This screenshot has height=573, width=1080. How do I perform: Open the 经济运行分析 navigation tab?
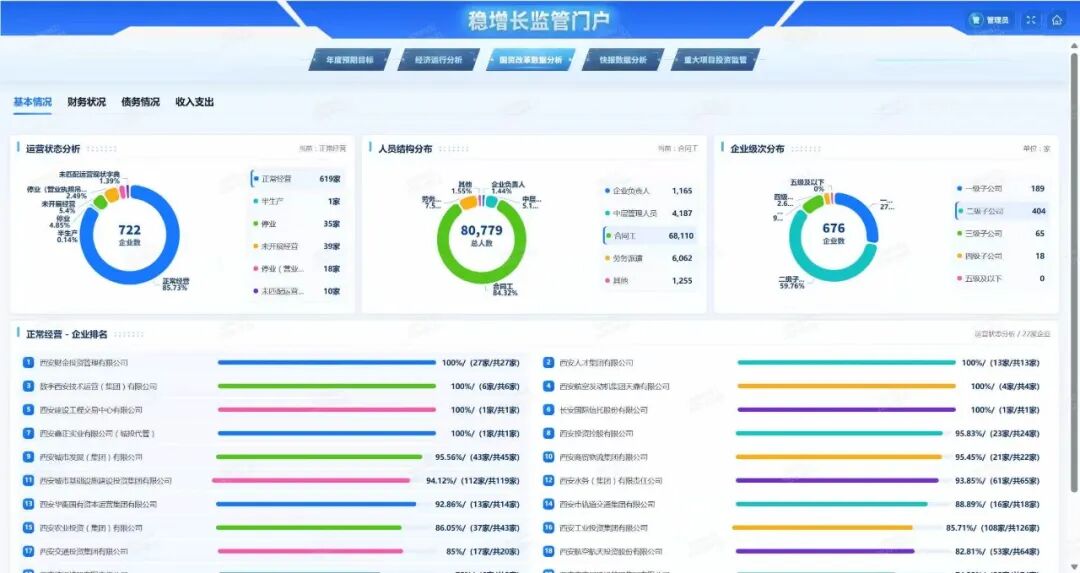pos(438,60)
